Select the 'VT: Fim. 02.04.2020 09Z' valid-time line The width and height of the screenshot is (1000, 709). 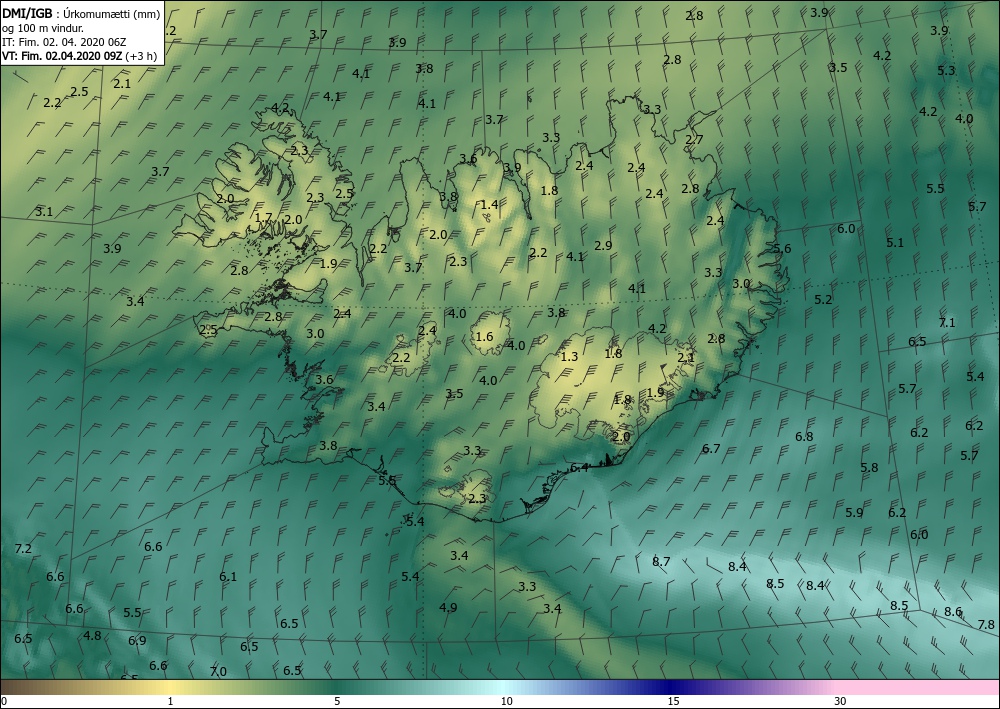coord(62,56)
